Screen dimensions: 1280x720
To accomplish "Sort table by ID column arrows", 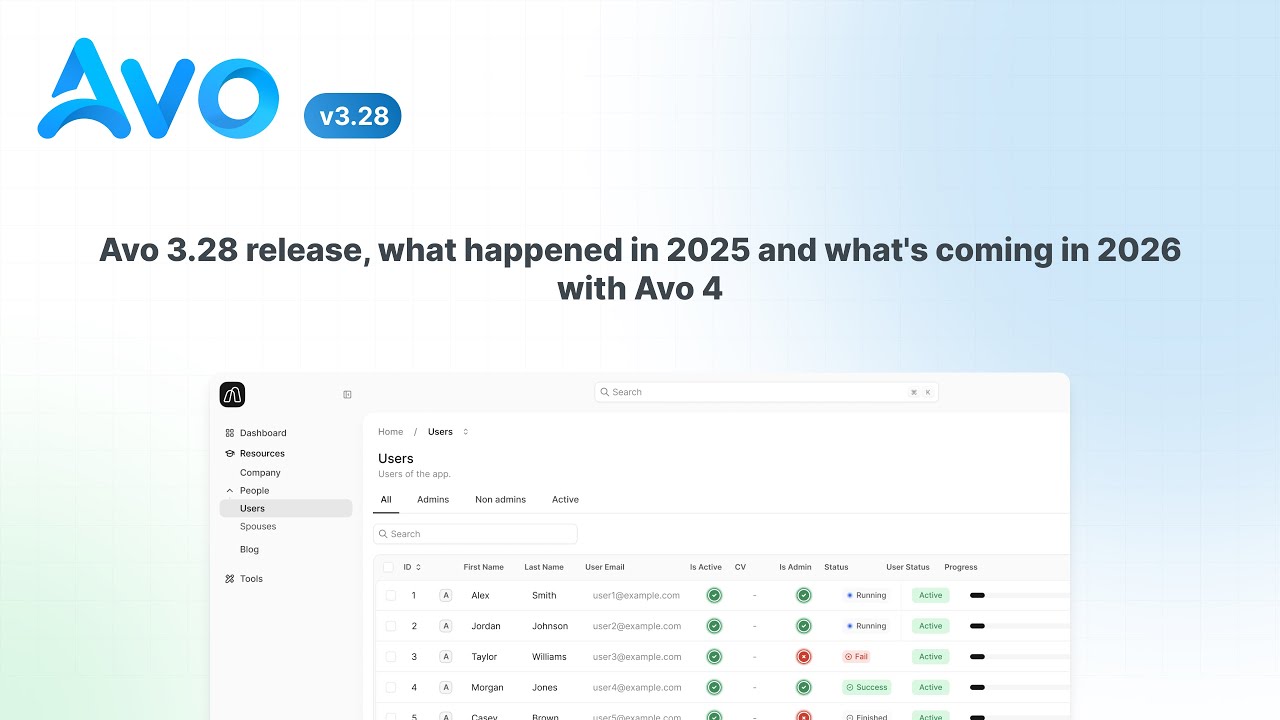I will coord(418,567).
